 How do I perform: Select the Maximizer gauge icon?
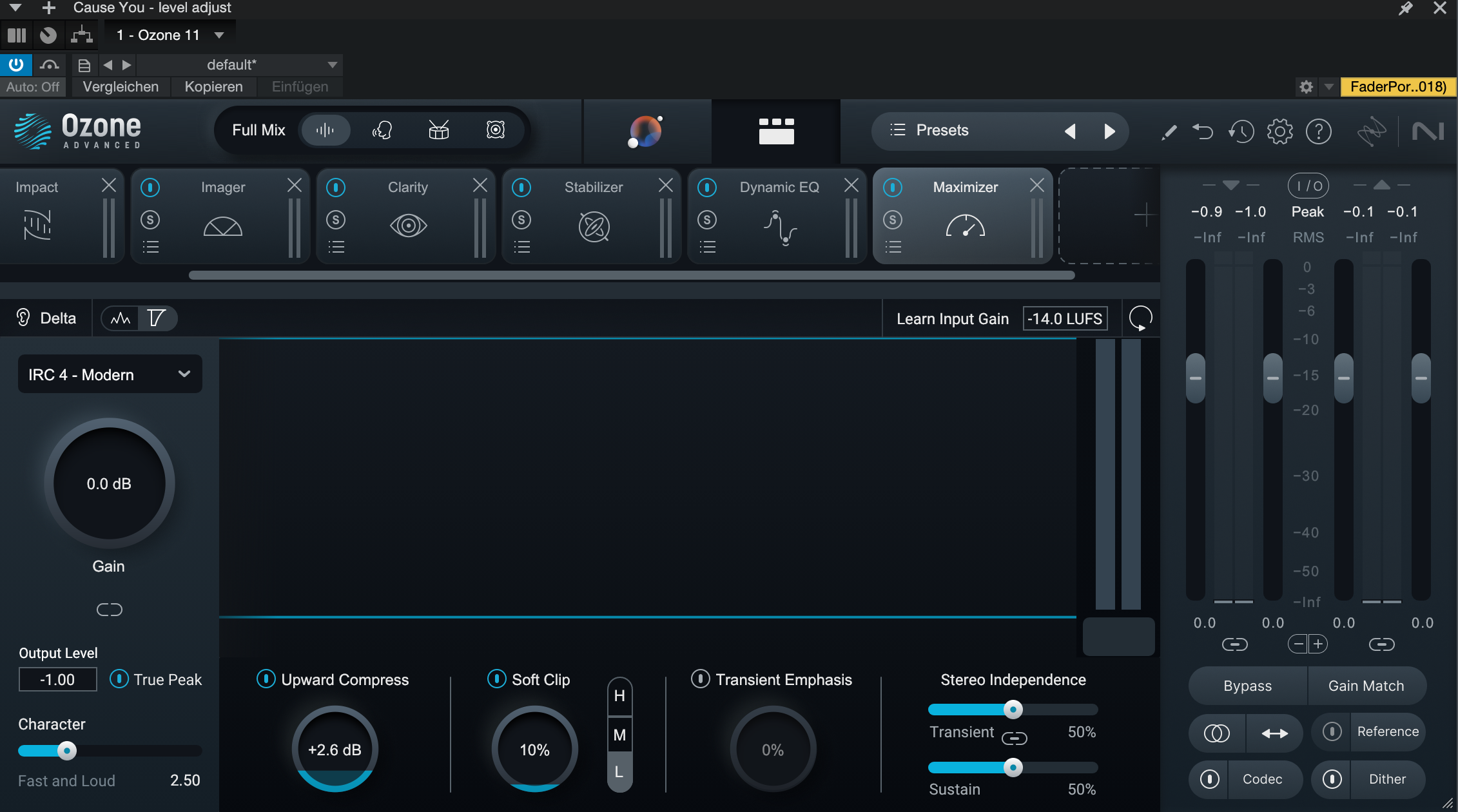pos(965,226)
